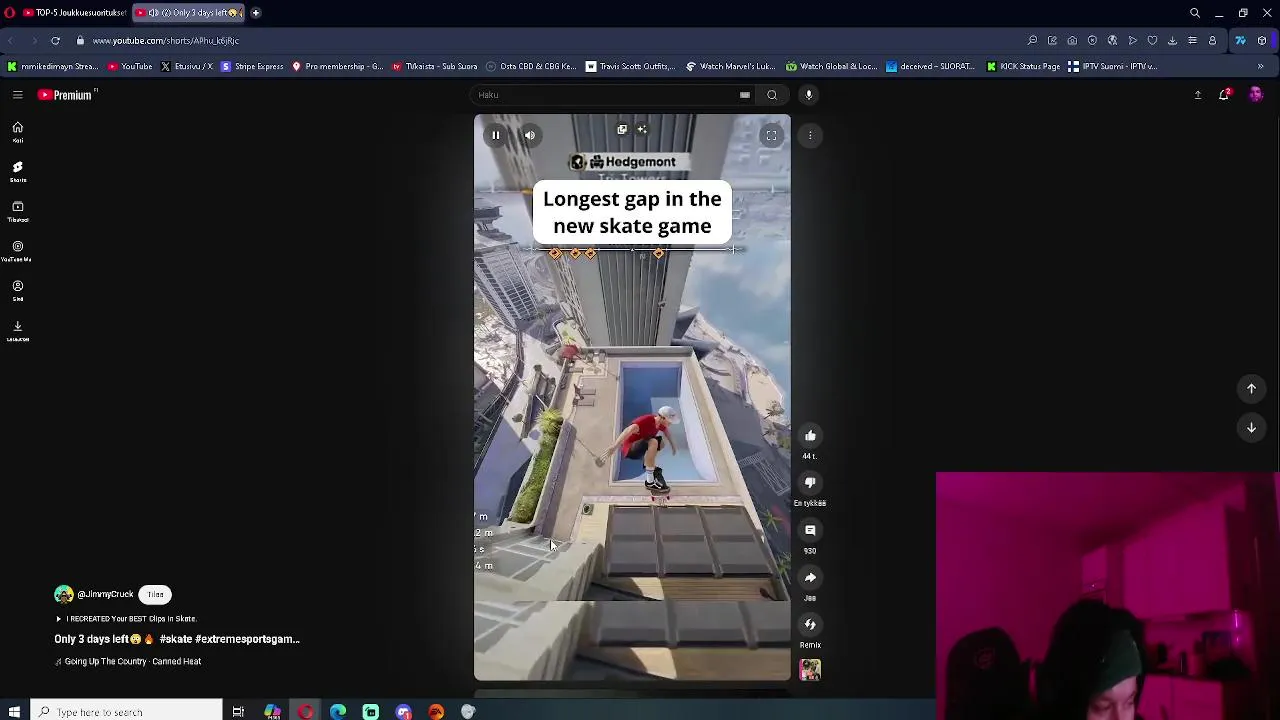Viewport: 1280px width, 720px height.
Task: Open the comments panel showing 930
Action: point(810,530)
